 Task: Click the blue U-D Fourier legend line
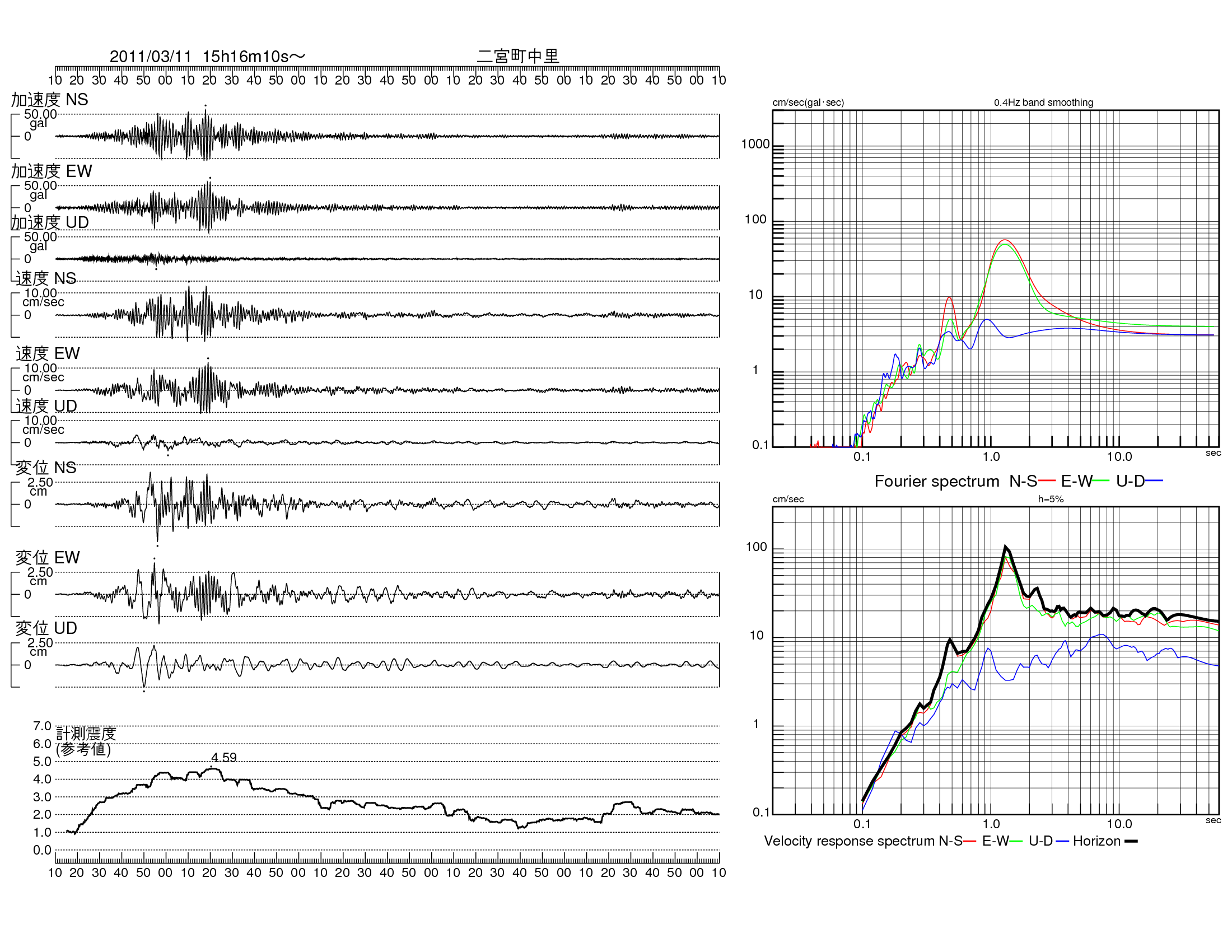point(1154,480)
